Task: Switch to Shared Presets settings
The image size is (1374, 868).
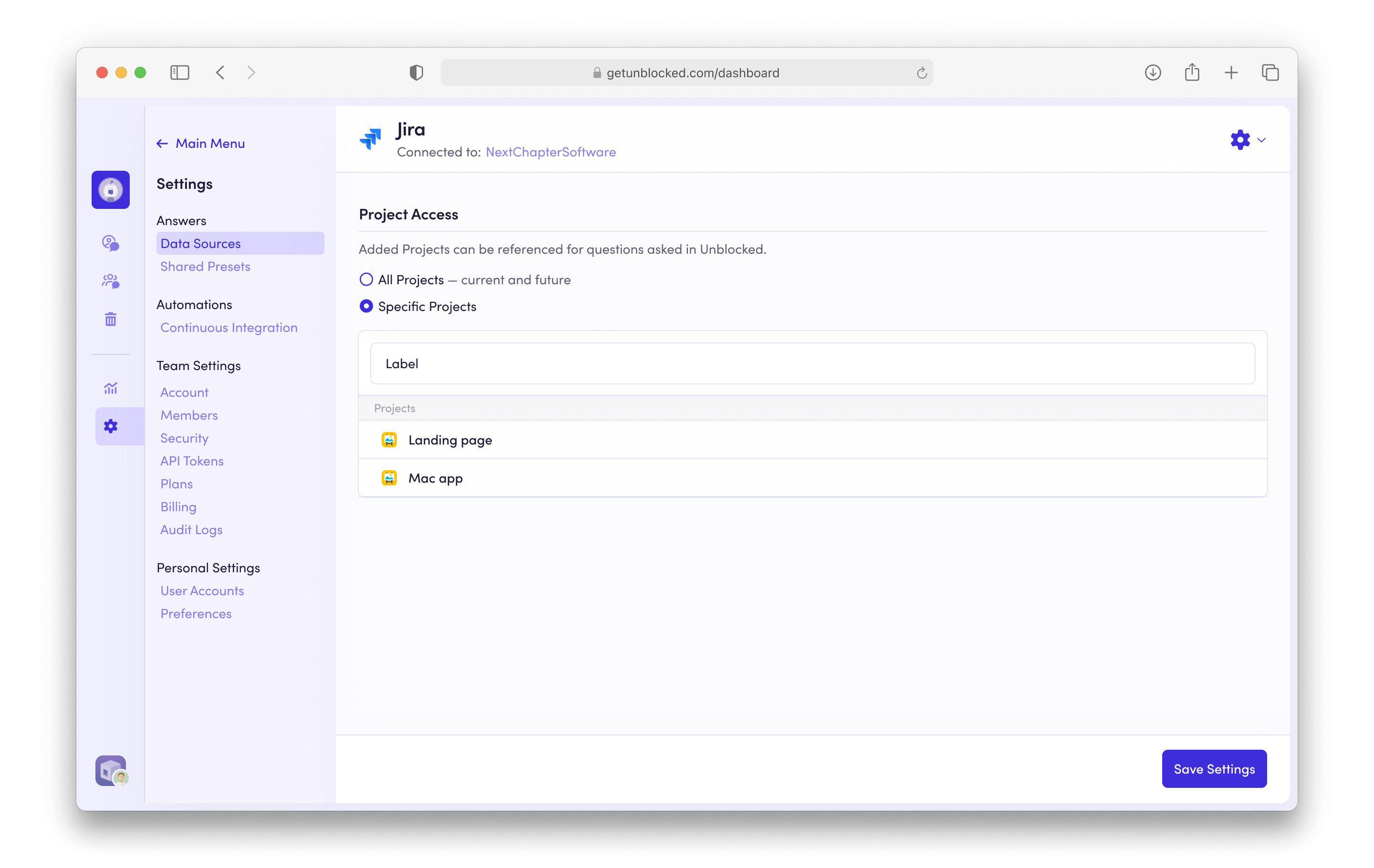Action: click(x=206, y=266)
